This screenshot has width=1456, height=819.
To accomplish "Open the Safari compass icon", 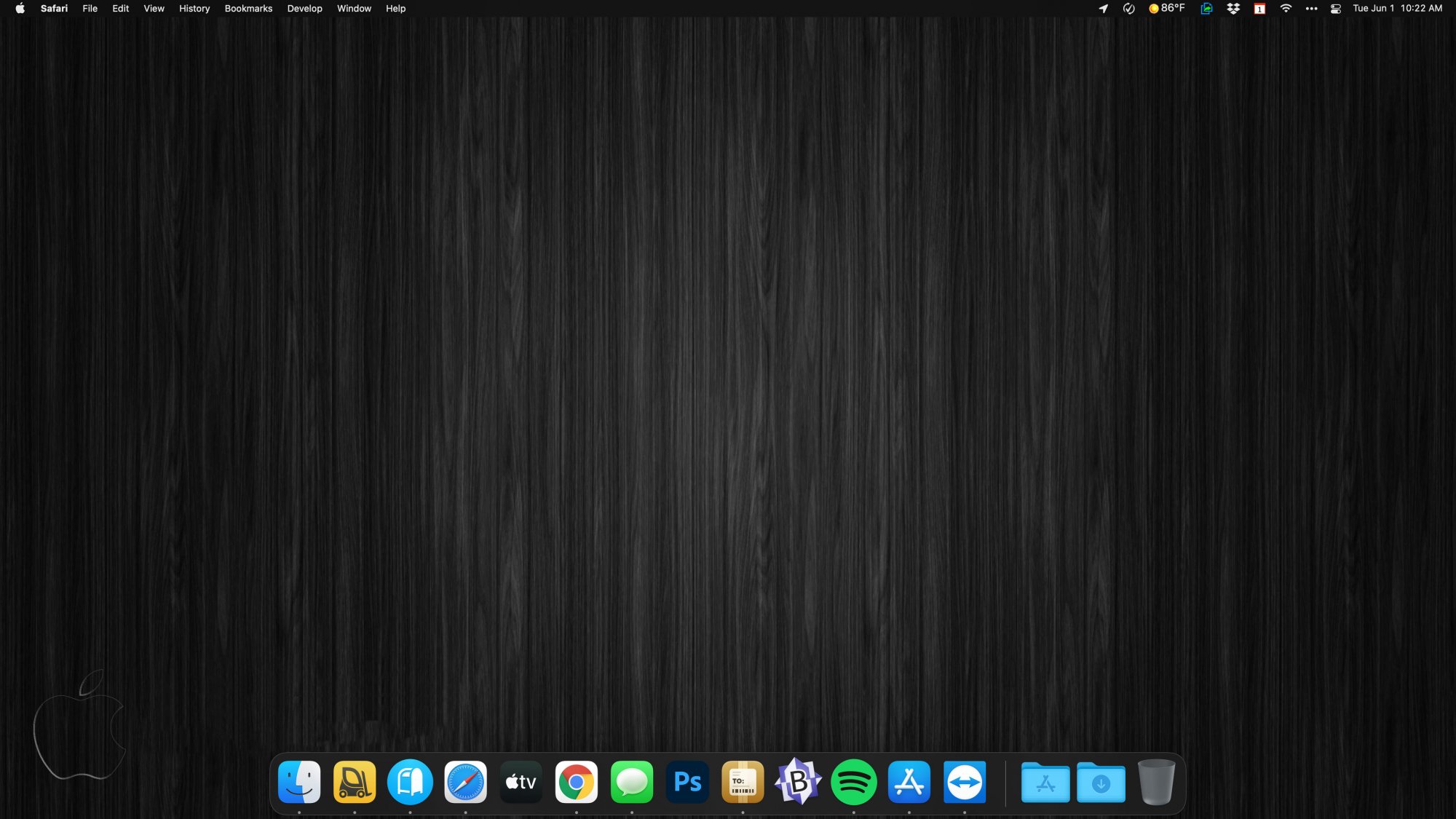I will pyautogui.click(x=465, y=783).
